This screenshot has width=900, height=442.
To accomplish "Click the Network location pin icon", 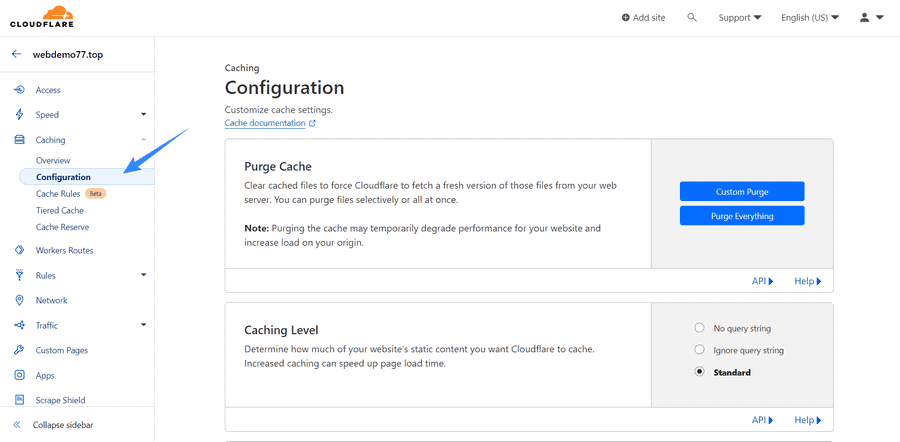I will pos(20,300).
